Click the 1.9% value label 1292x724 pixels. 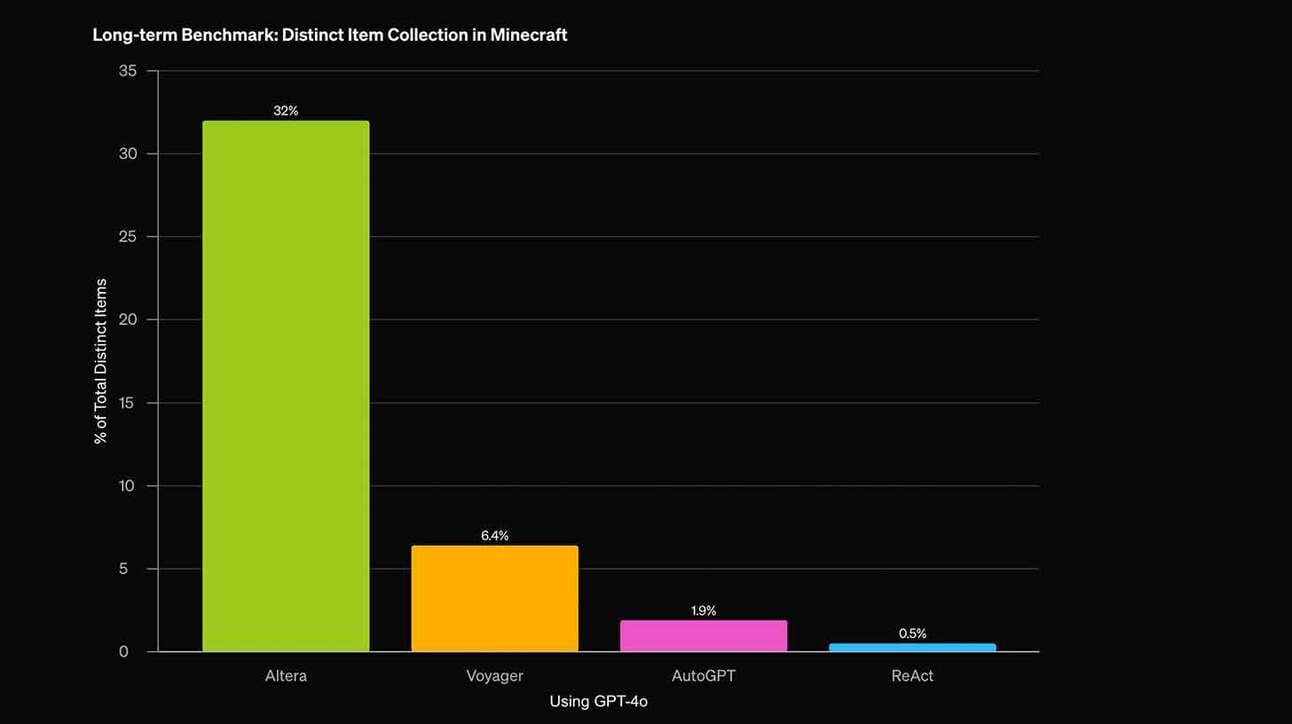pyautogui.click(x=704, y=611)
